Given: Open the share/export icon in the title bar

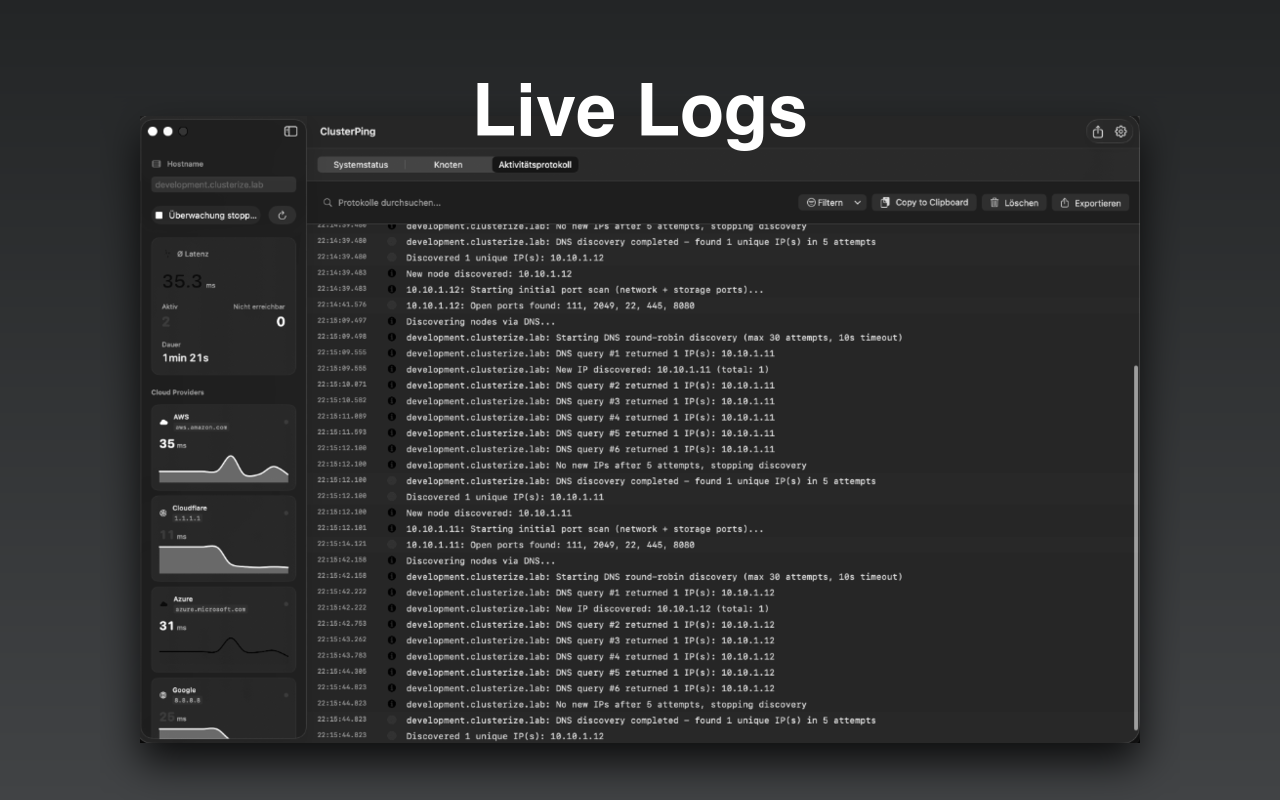Looking at the screenshot, I should (1097, 131).
